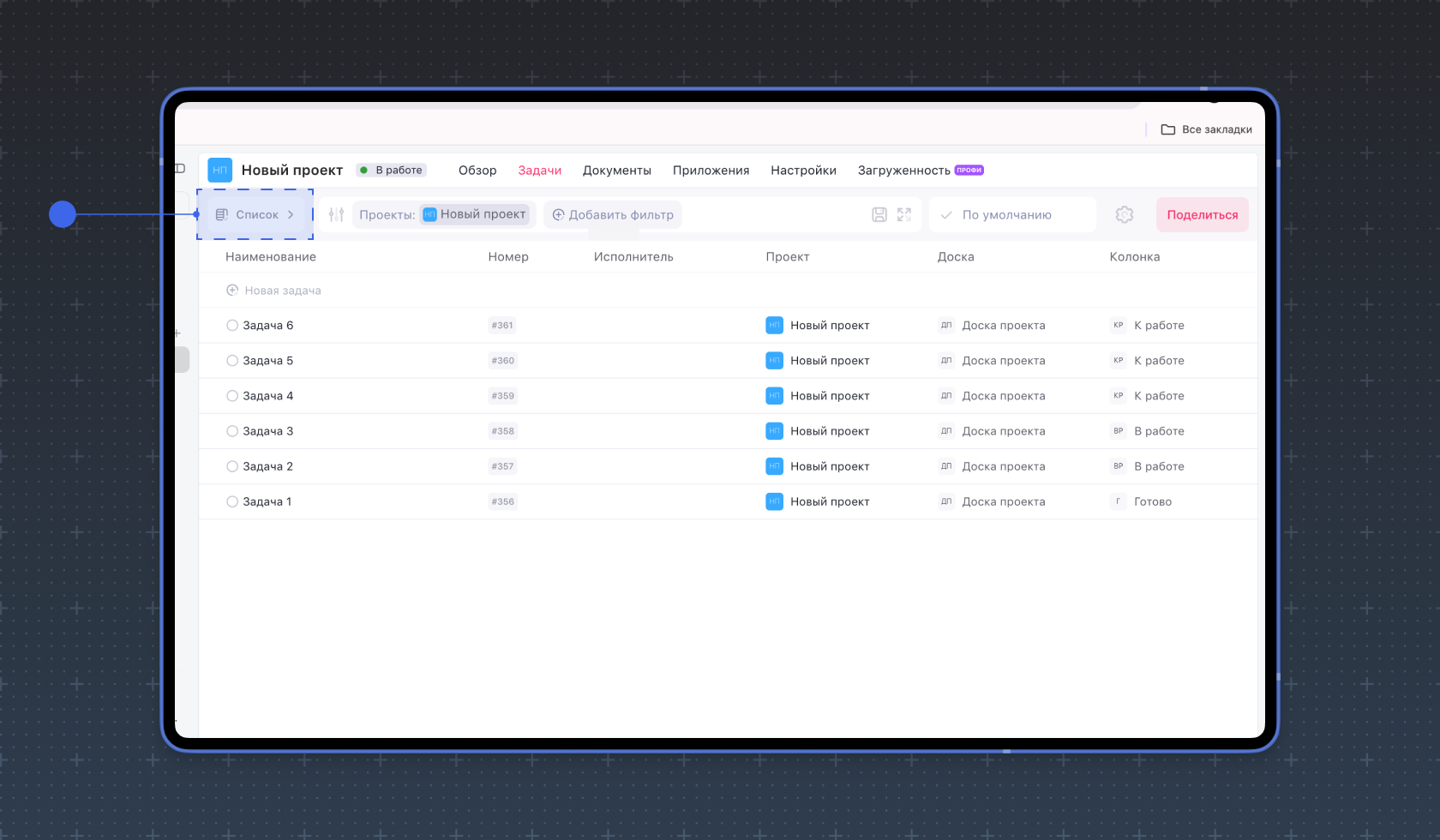Image resolution: width=1440 pixels, height=840 pixels.
Task: Click the sidebar collapse icon at left edge
Action: [x=180, y=169]
